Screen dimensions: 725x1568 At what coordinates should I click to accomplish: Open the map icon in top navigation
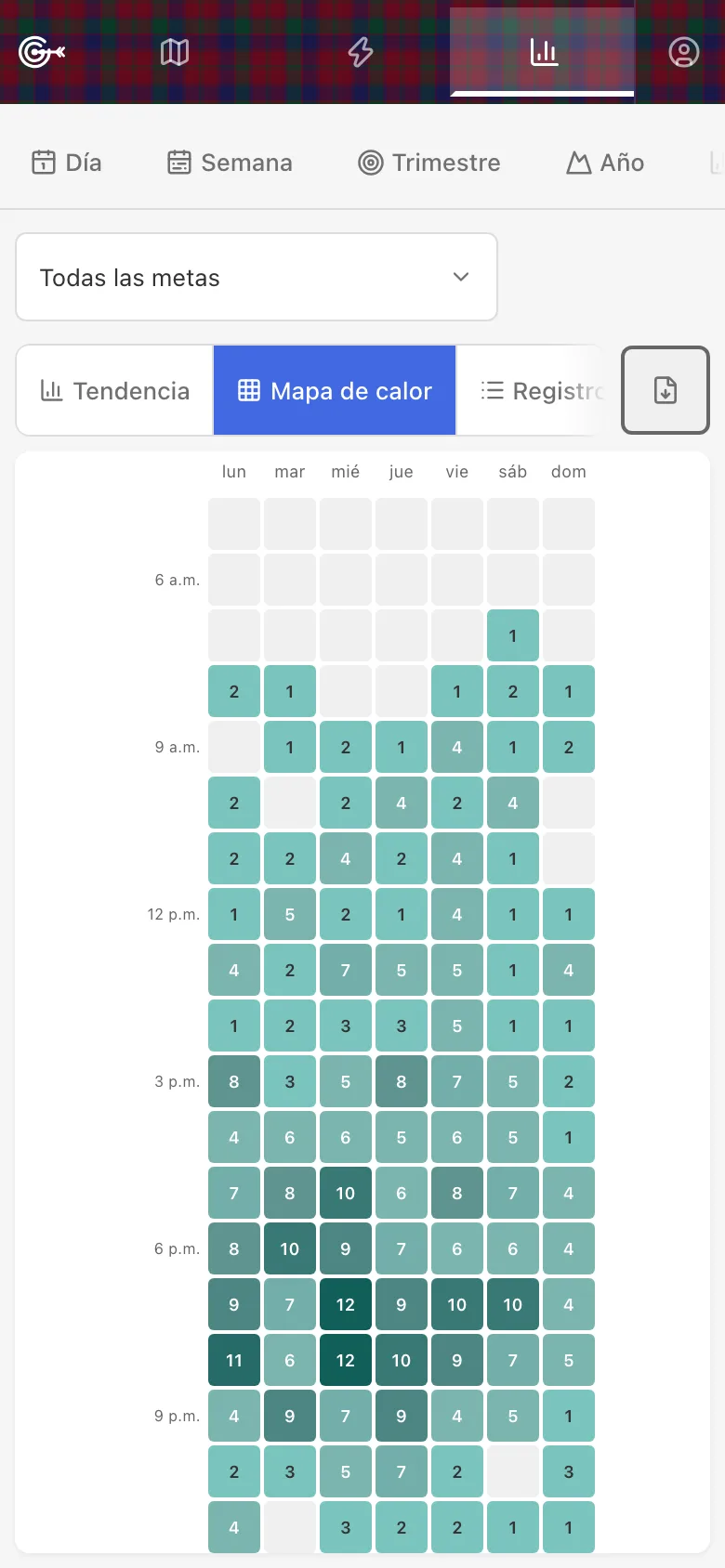coord(175,52)
